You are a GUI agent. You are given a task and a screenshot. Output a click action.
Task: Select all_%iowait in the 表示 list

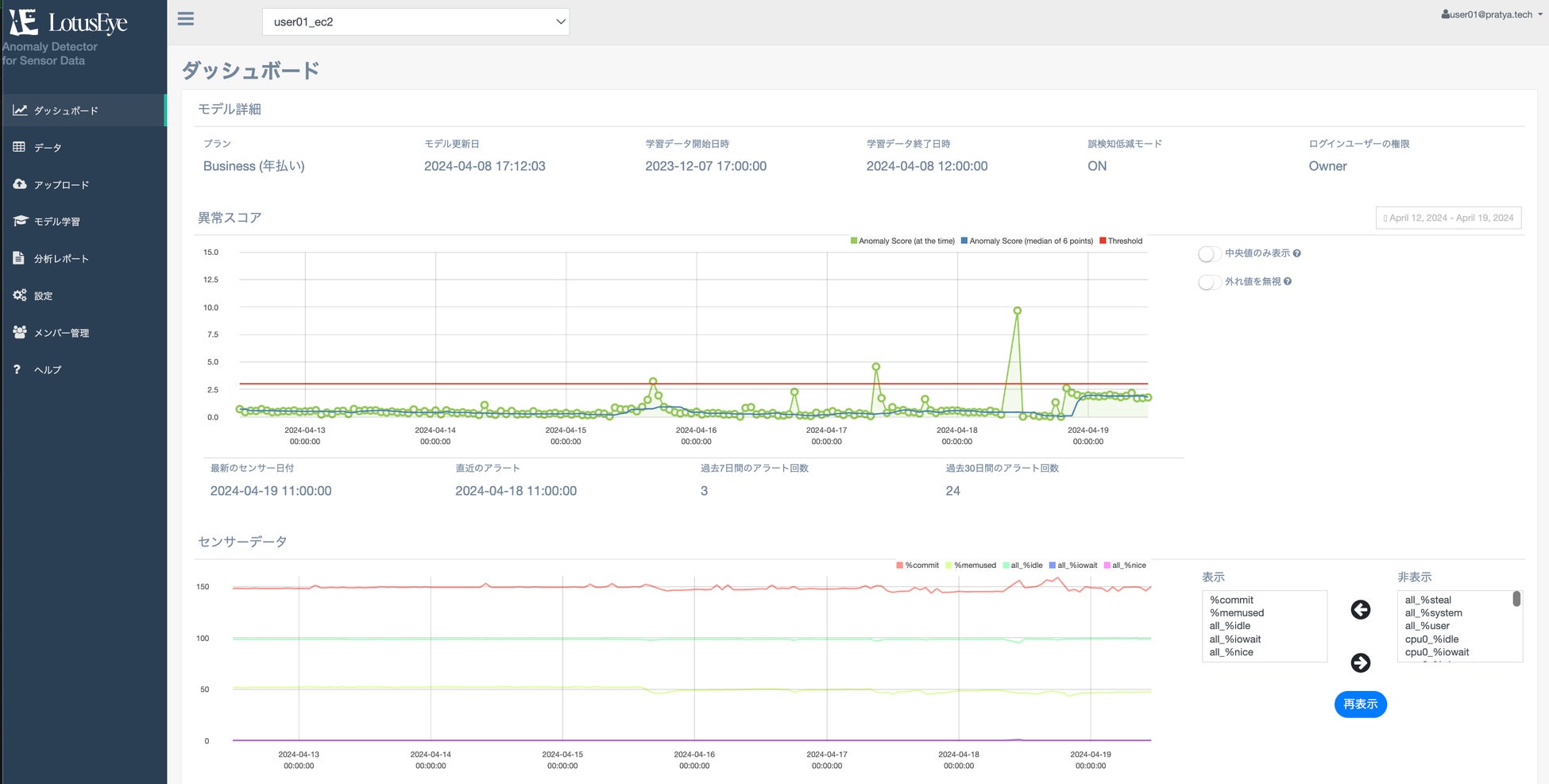(1264, 639)
